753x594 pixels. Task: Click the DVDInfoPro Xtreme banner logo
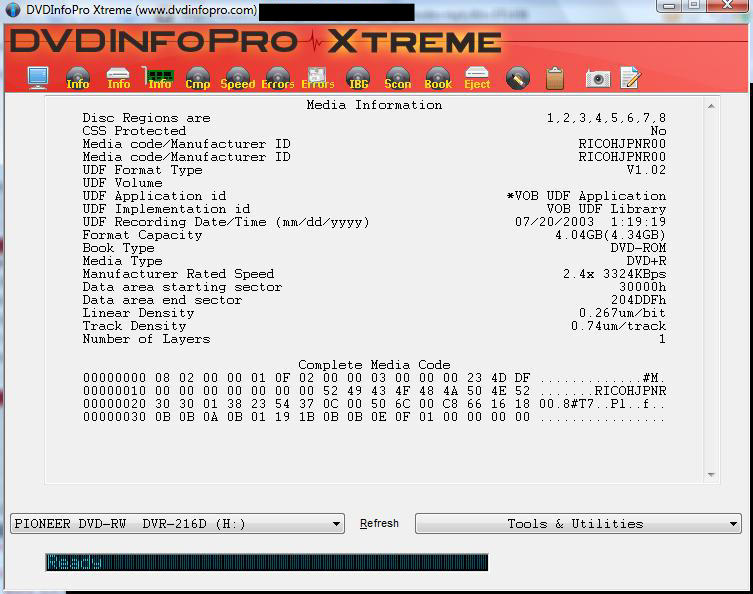[x=255, y=42]
